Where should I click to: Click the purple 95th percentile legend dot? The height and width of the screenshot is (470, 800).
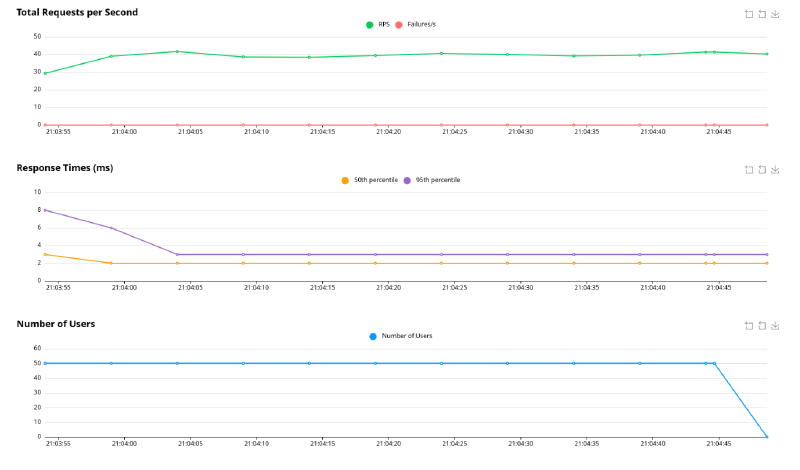pyautogui.click(x=407, y=180)
